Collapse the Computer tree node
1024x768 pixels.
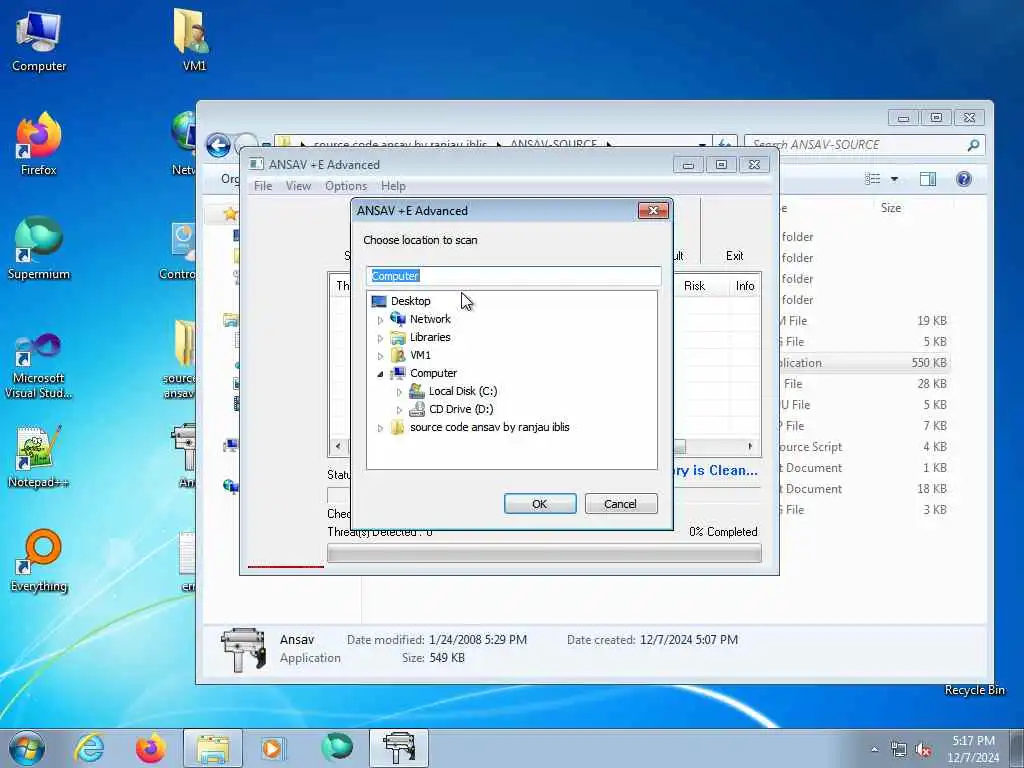(x=380, y=374)
